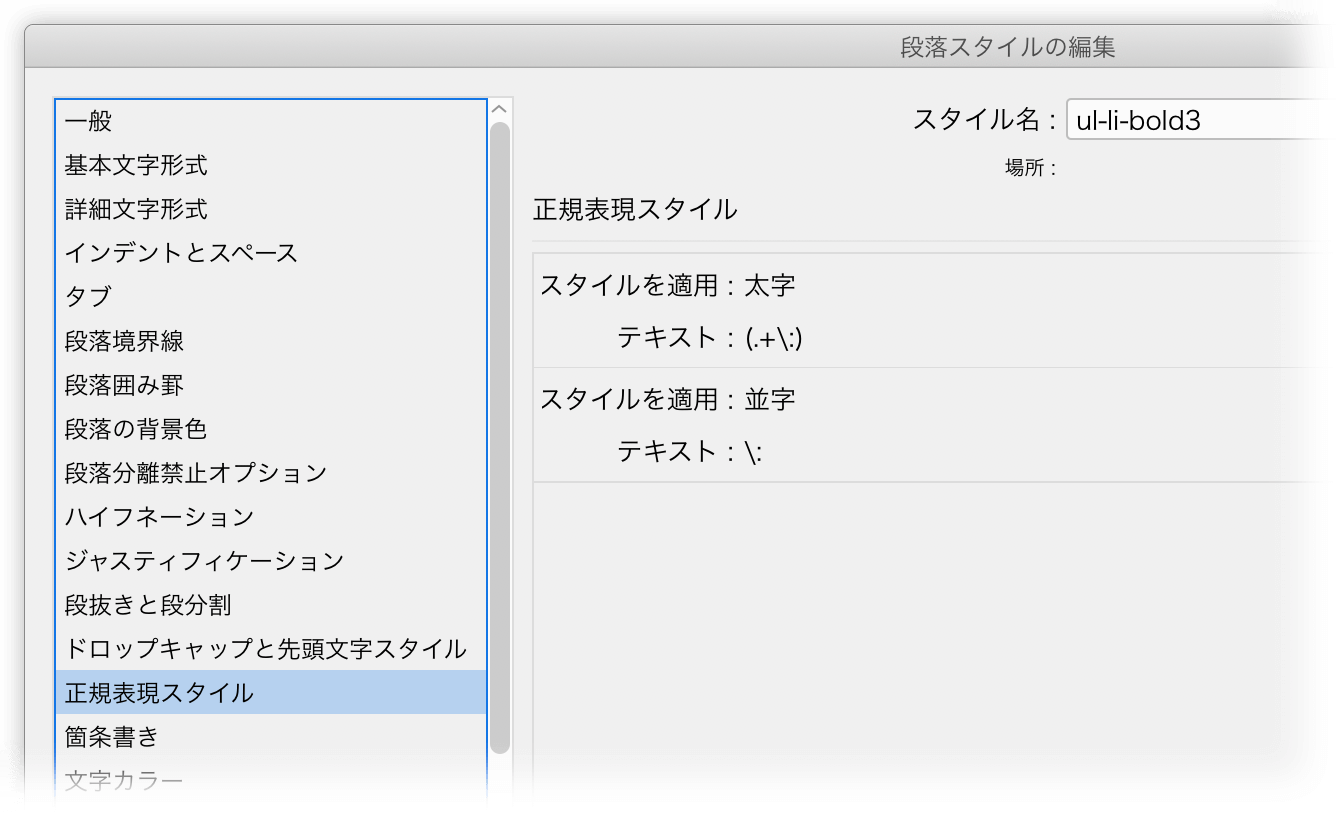Open the 段落境界線 settings
1336x813 pixels.
[271, 341]
